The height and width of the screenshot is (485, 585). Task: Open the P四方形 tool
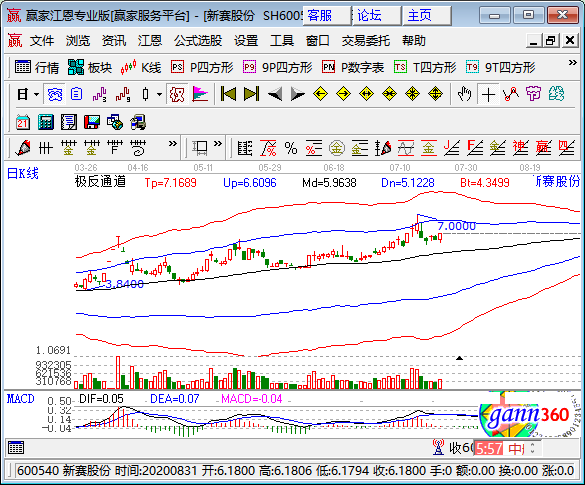(202, 68)
